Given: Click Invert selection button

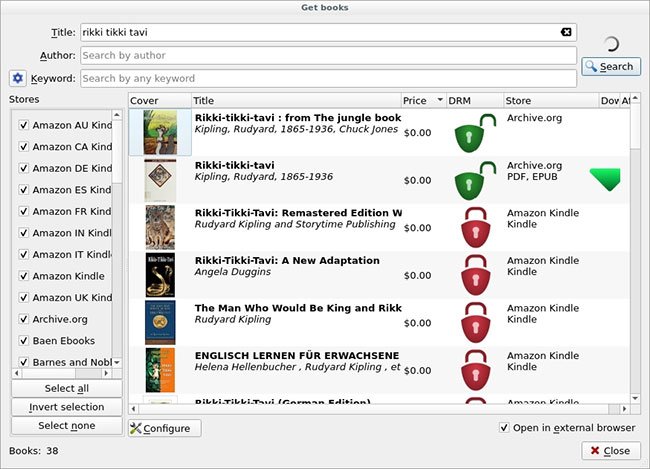Looking at the screenshot, I should pos(67,407).
